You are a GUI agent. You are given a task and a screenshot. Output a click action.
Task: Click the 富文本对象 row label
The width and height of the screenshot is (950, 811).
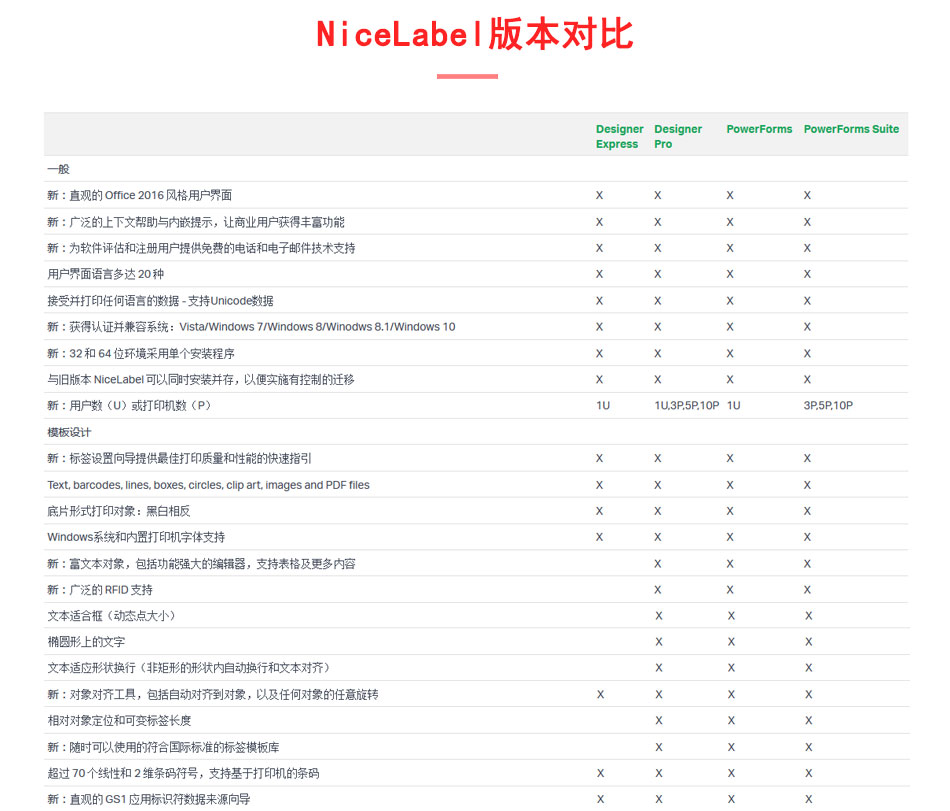[x=201, y=563]
